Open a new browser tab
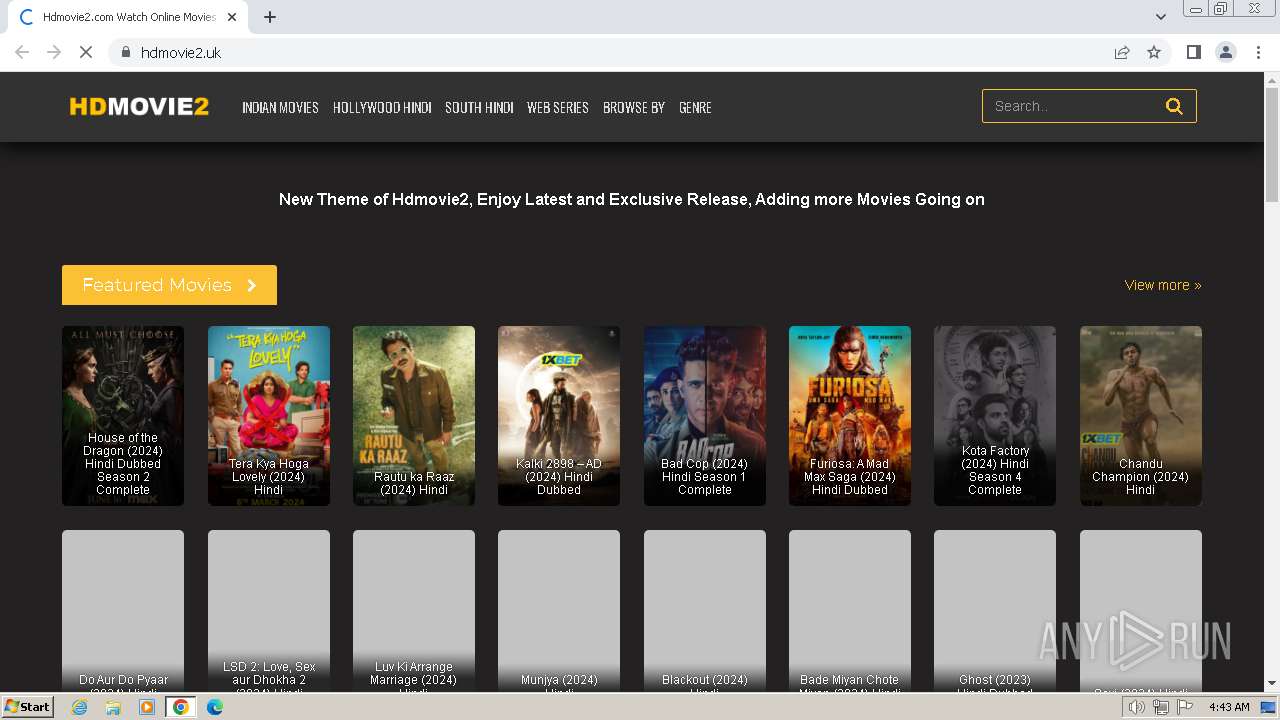Viewport: 1280px width, 720px height. (270, 17)
